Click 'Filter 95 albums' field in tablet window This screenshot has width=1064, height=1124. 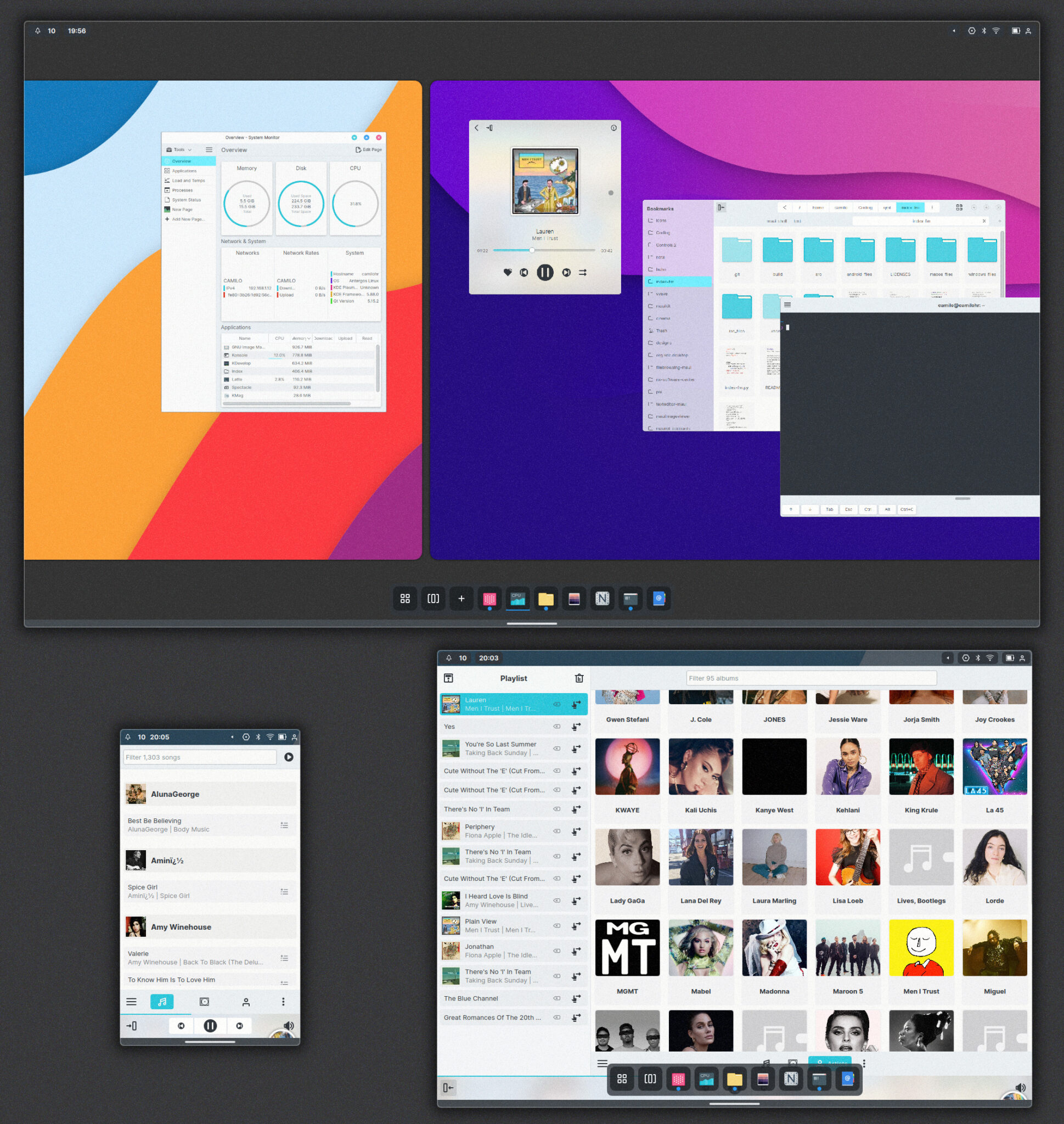pos(811,678)
